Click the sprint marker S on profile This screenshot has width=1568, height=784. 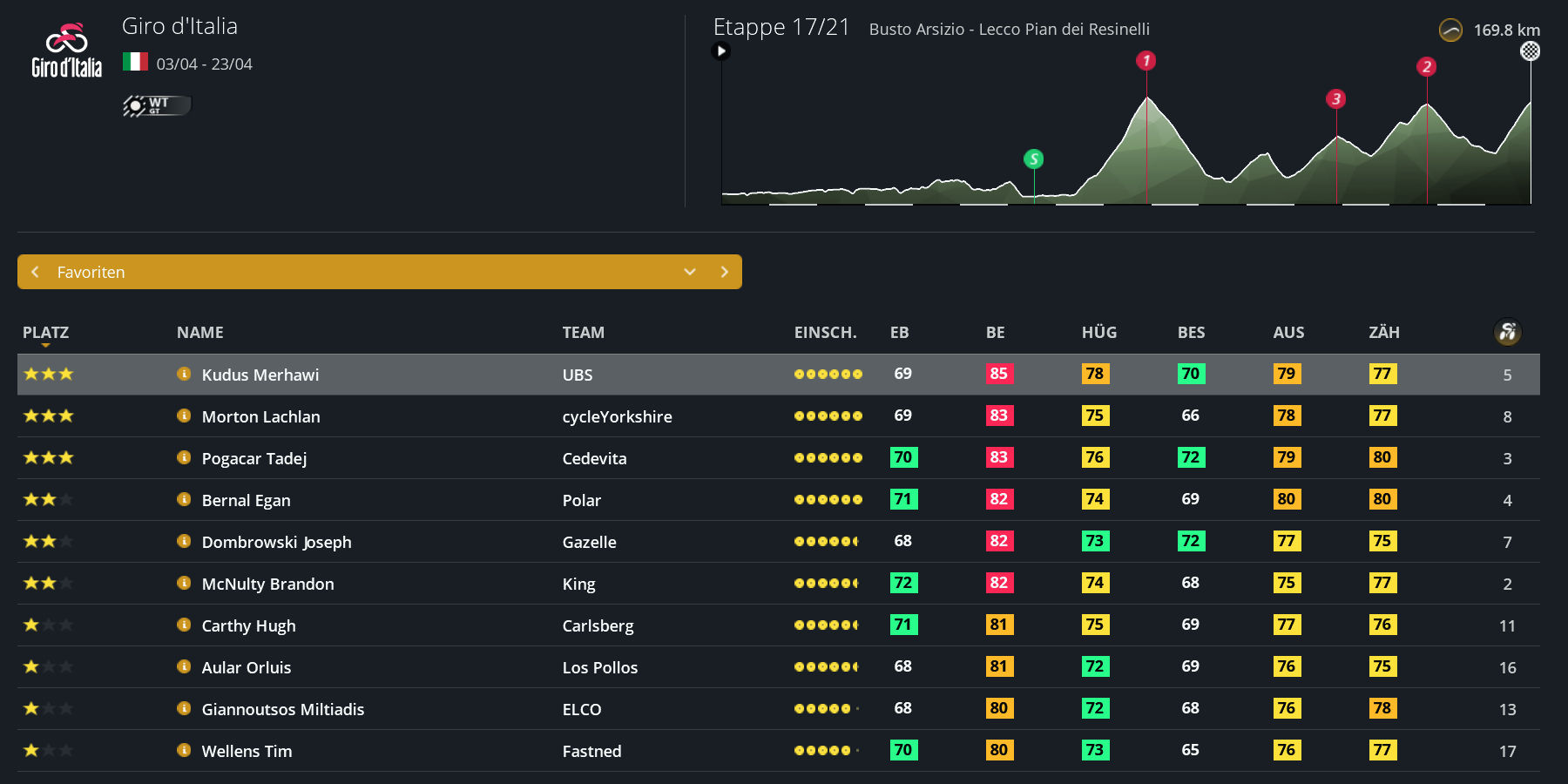coord(1033,159)
